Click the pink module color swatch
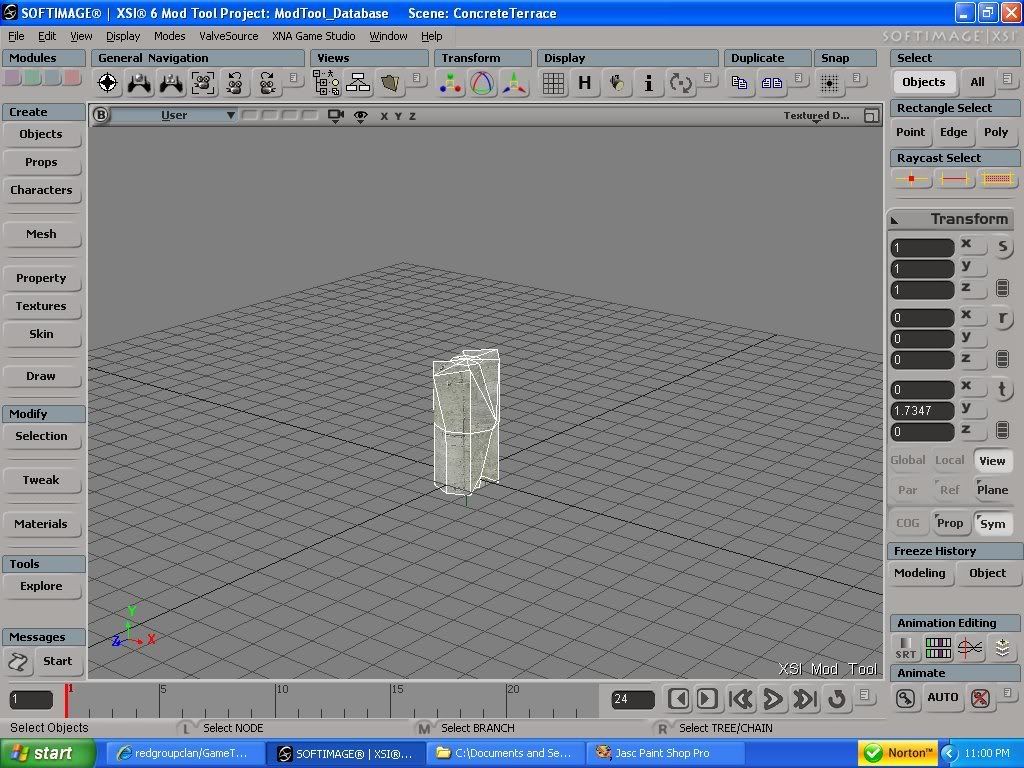 [x=12, y=78]
